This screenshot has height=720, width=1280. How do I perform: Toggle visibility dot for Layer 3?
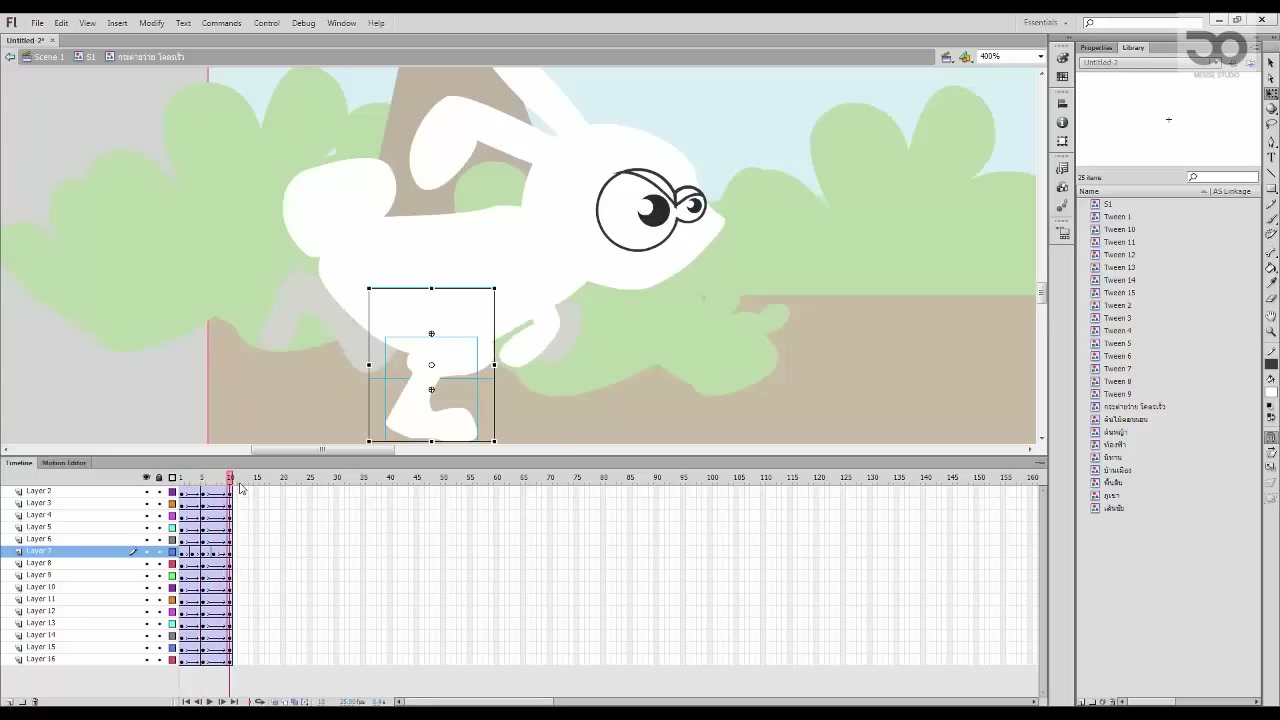point(146,503)
